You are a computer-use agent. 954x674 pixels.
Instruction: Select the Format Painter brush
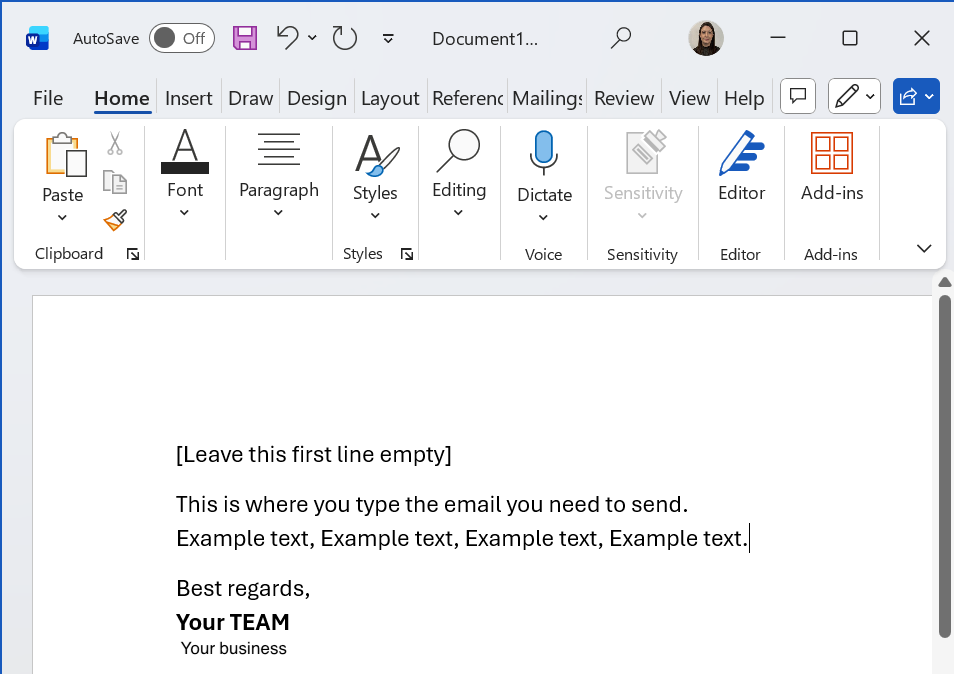point(114,219)
